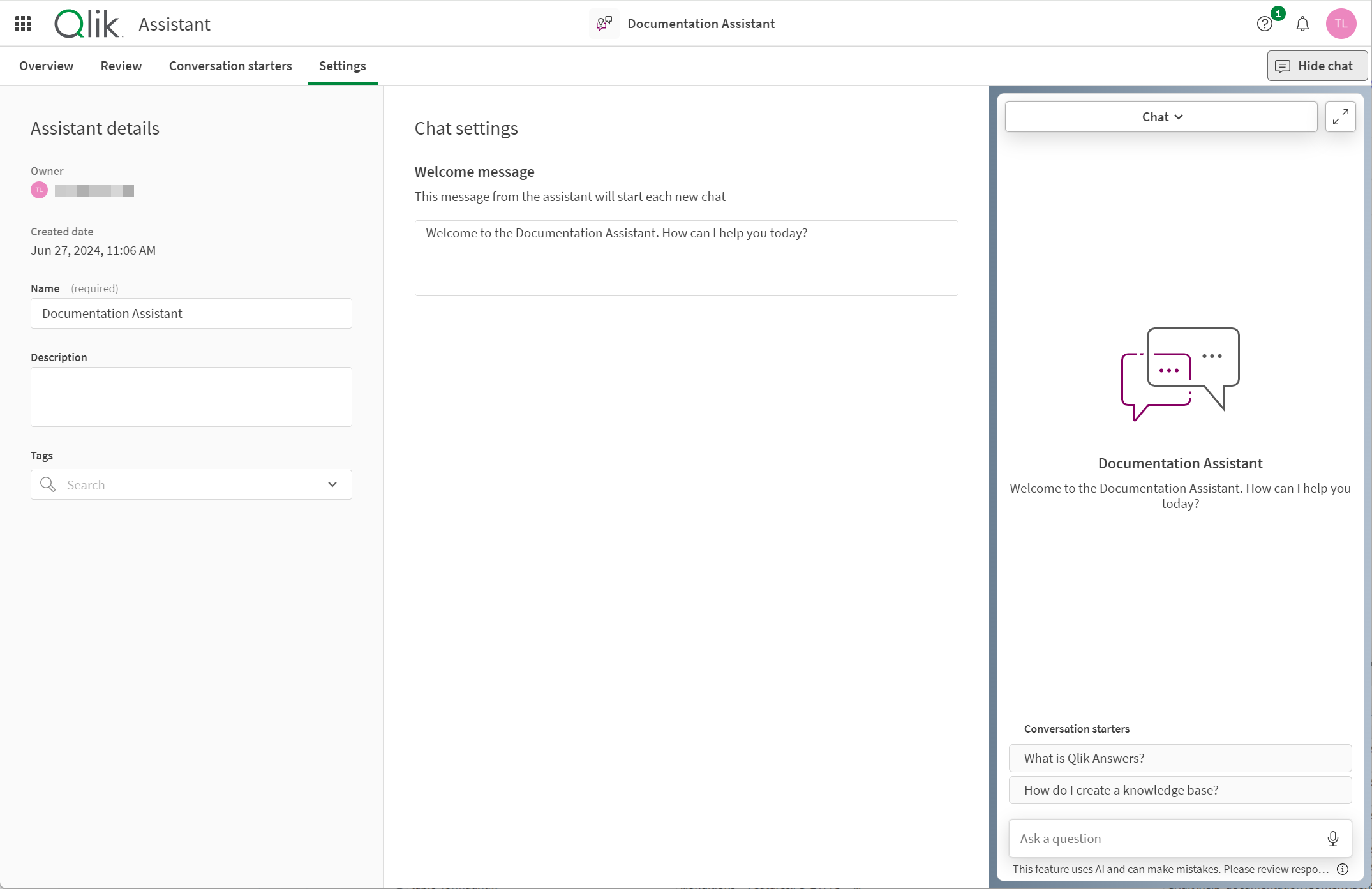Click the Documentation Assistant header icon
Image resolution: width=1372 pixels, height=889 pixels.
point(604,23)
